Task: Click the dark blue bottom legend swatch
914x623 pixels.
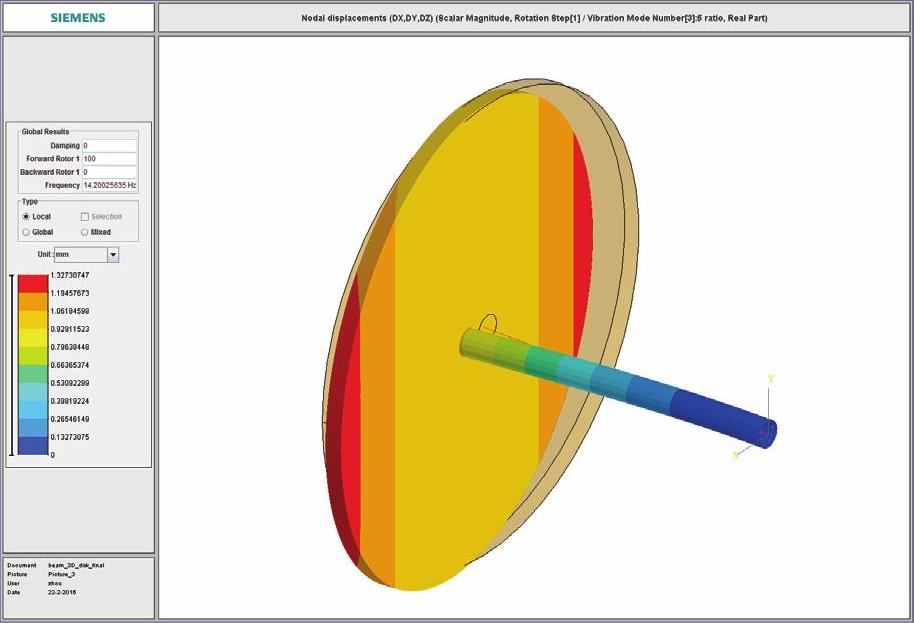Action: pyautogui.click(x=33, y=446)
